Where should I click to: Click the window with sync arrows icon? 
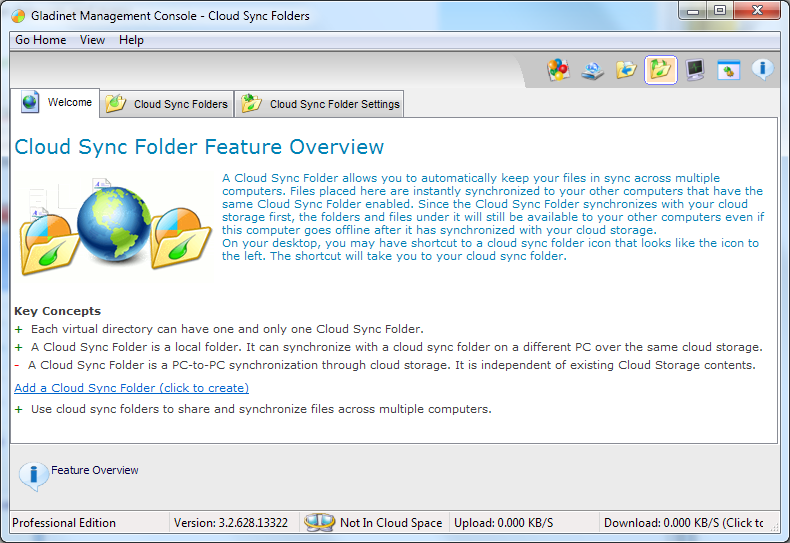point(729,70)
